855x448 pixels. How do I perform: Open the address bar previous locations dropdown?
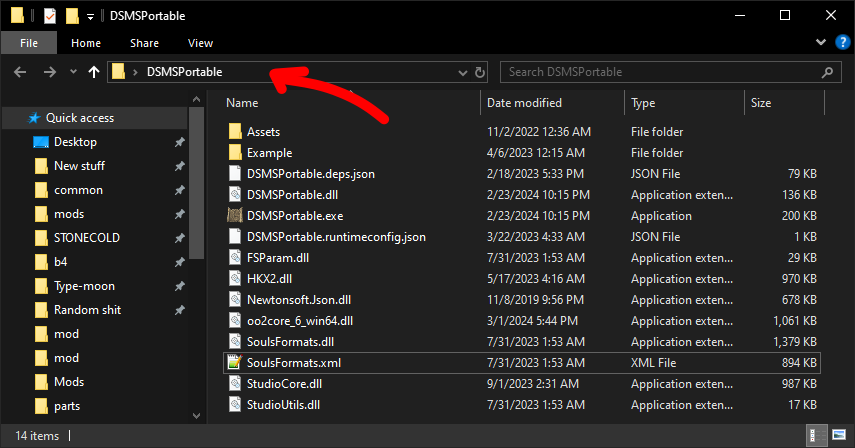pos(462,72)
